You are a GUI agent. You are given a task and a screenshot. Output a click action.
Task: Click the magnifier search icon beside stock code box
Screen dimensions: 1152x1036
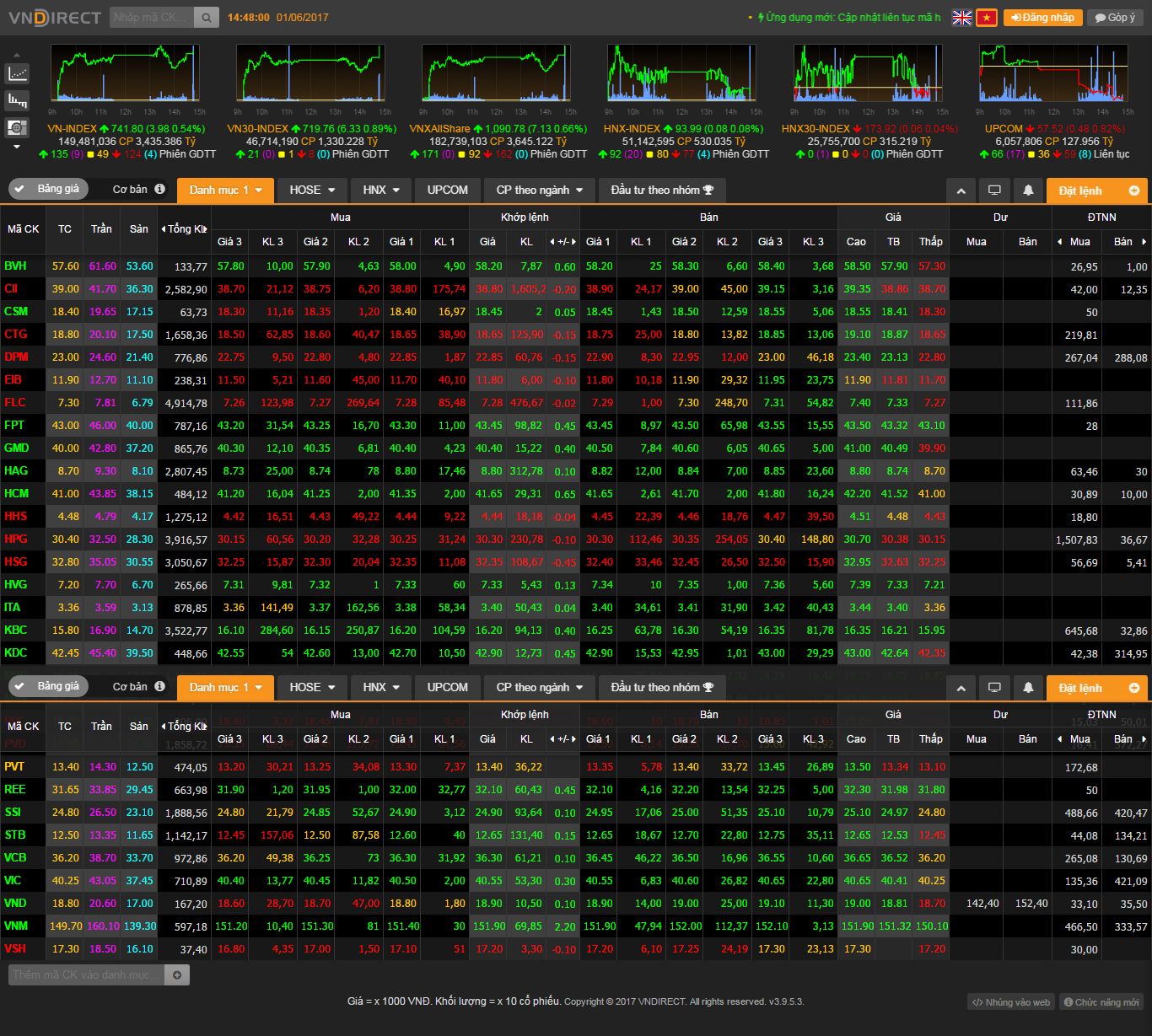[207, 17]
